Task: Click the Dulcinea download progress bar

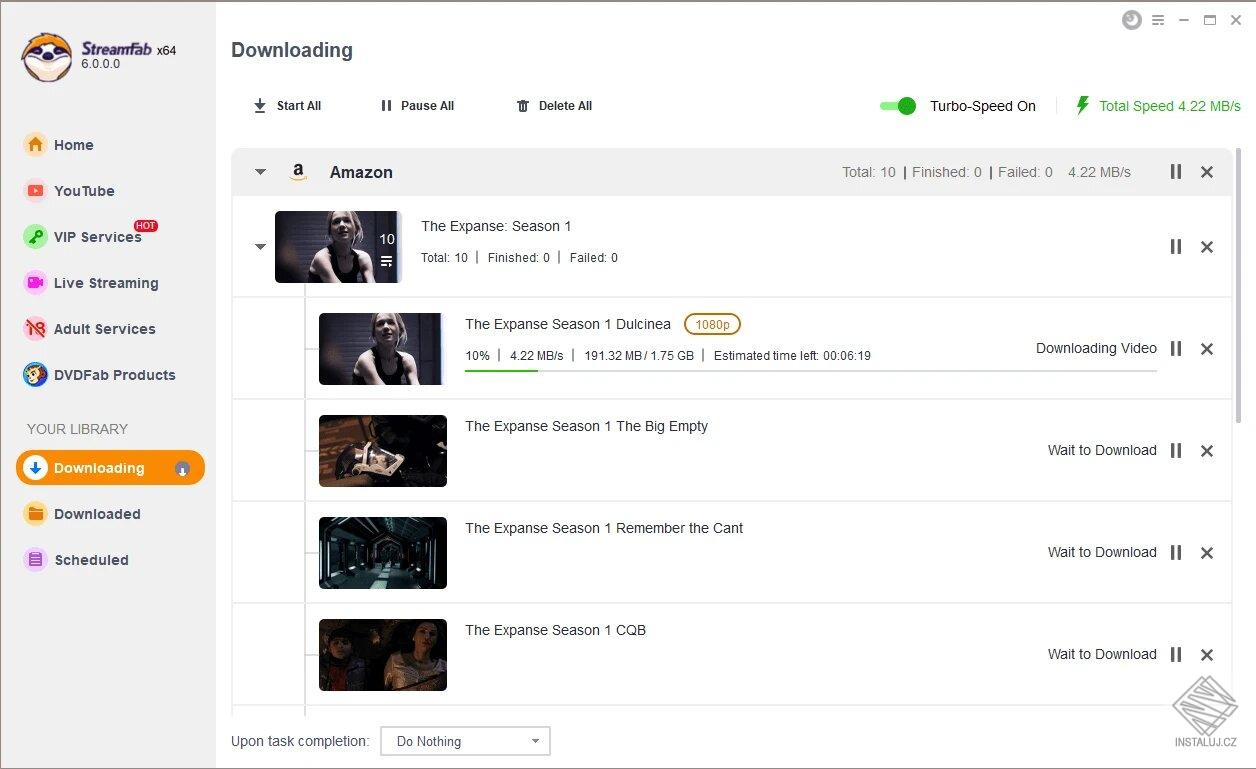Action: pyautogui.click(x=810, y=371)
